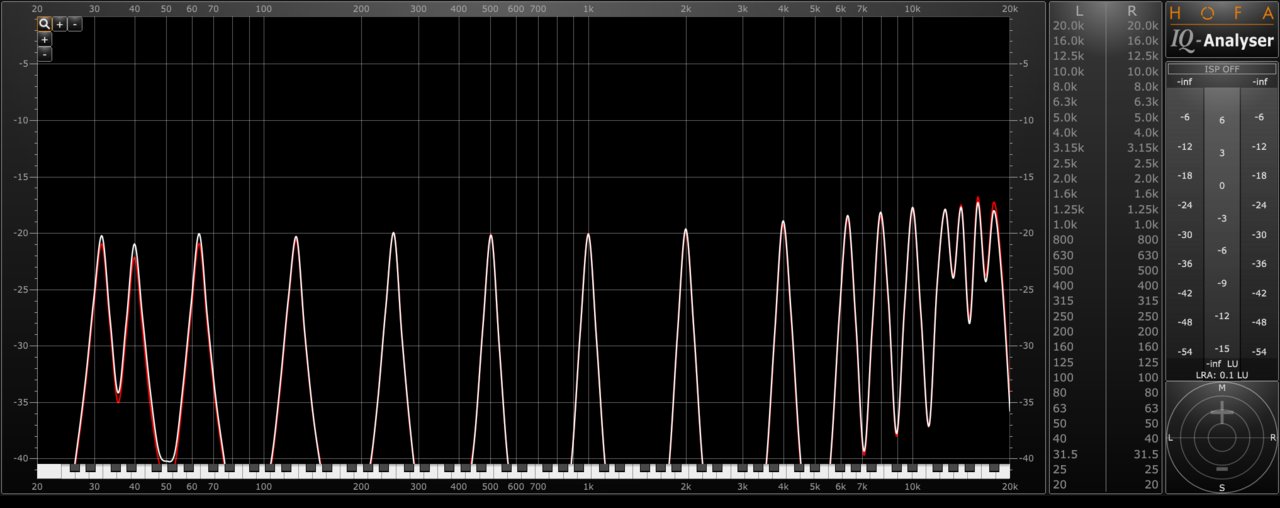
Task: Click the R column header of the band meter
Action: 1132,10
